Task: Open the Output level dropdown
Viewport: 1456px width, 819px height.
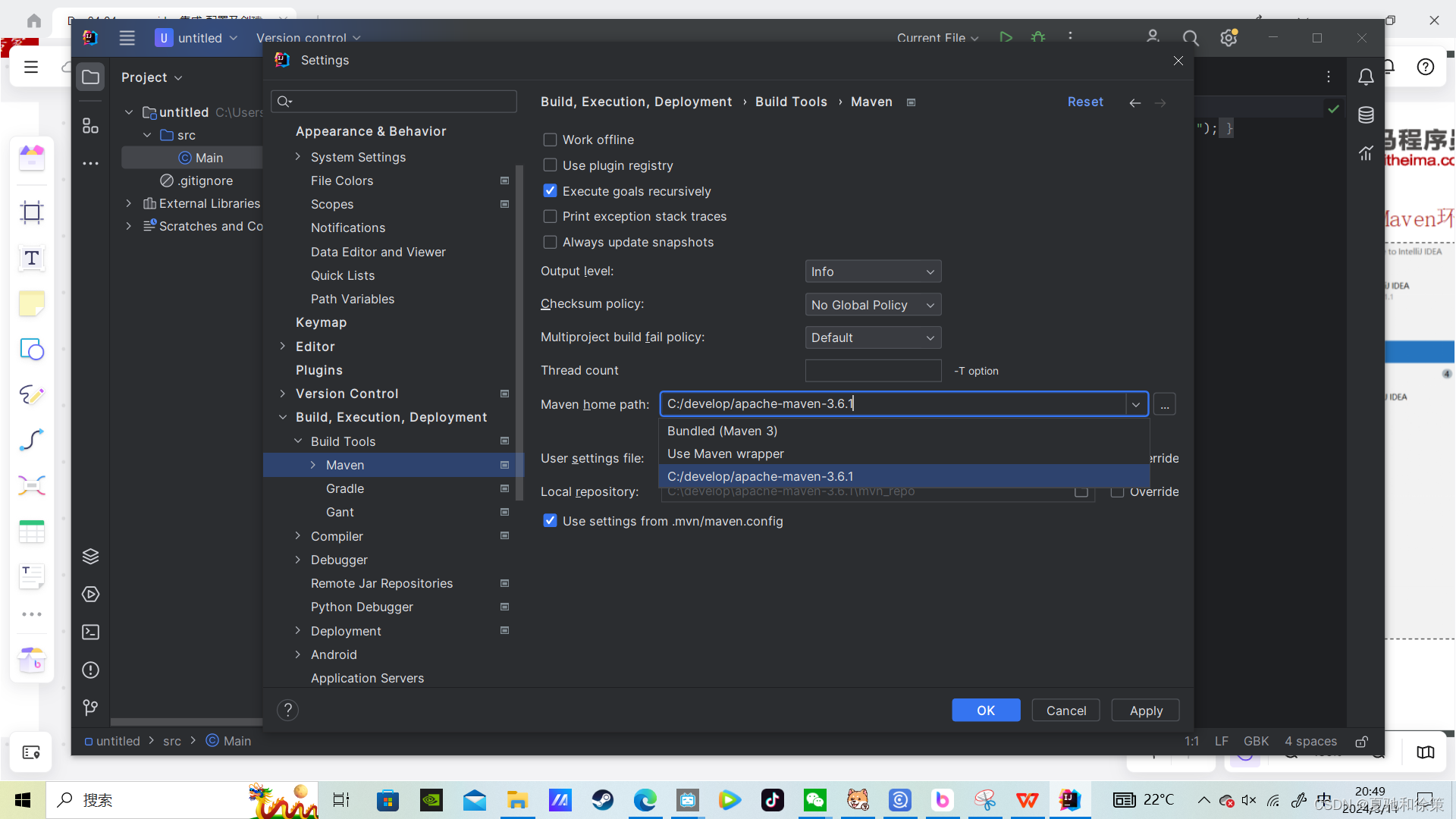Action: click(873, 271)
